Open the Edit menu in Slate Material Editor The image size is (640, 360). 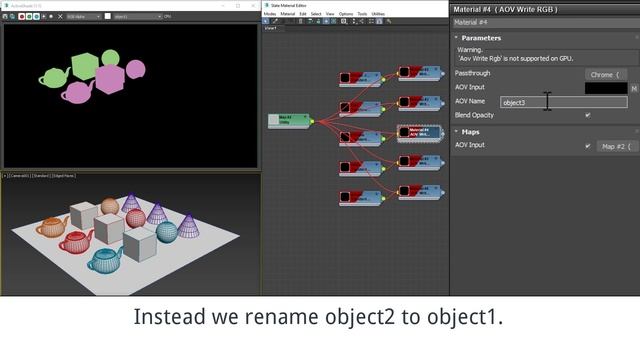click(303, 14)
